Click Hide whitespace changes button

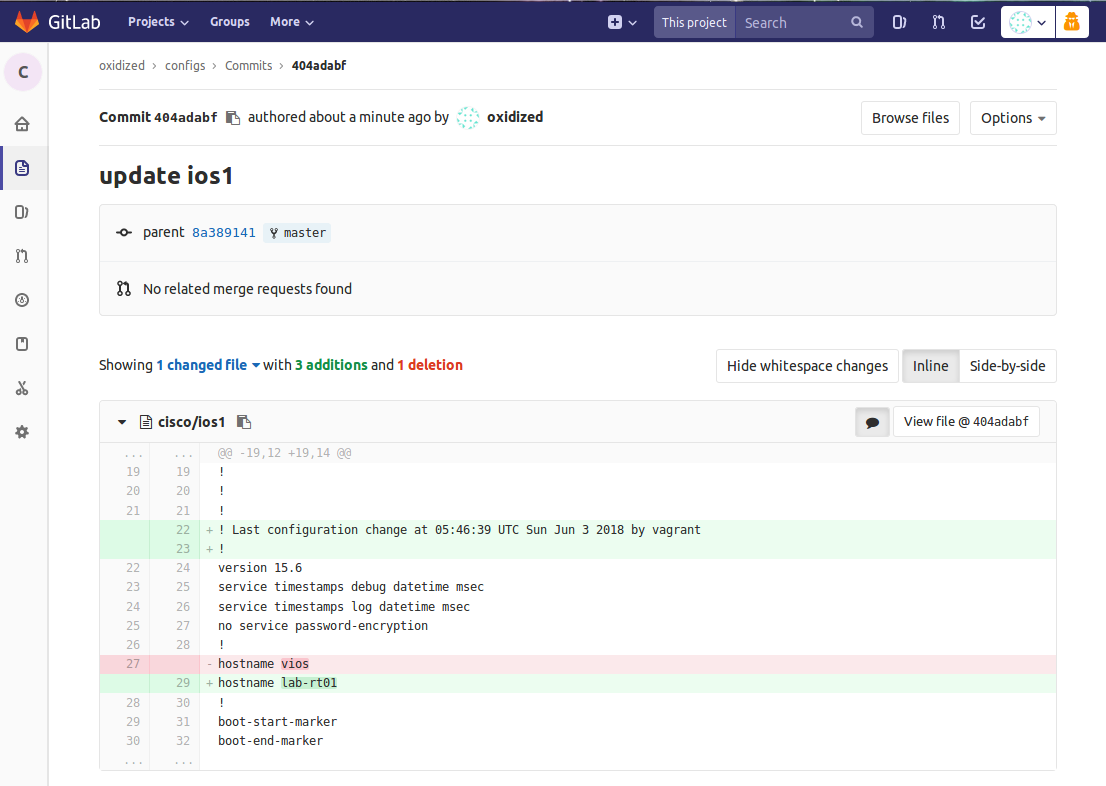pos(807,366)
